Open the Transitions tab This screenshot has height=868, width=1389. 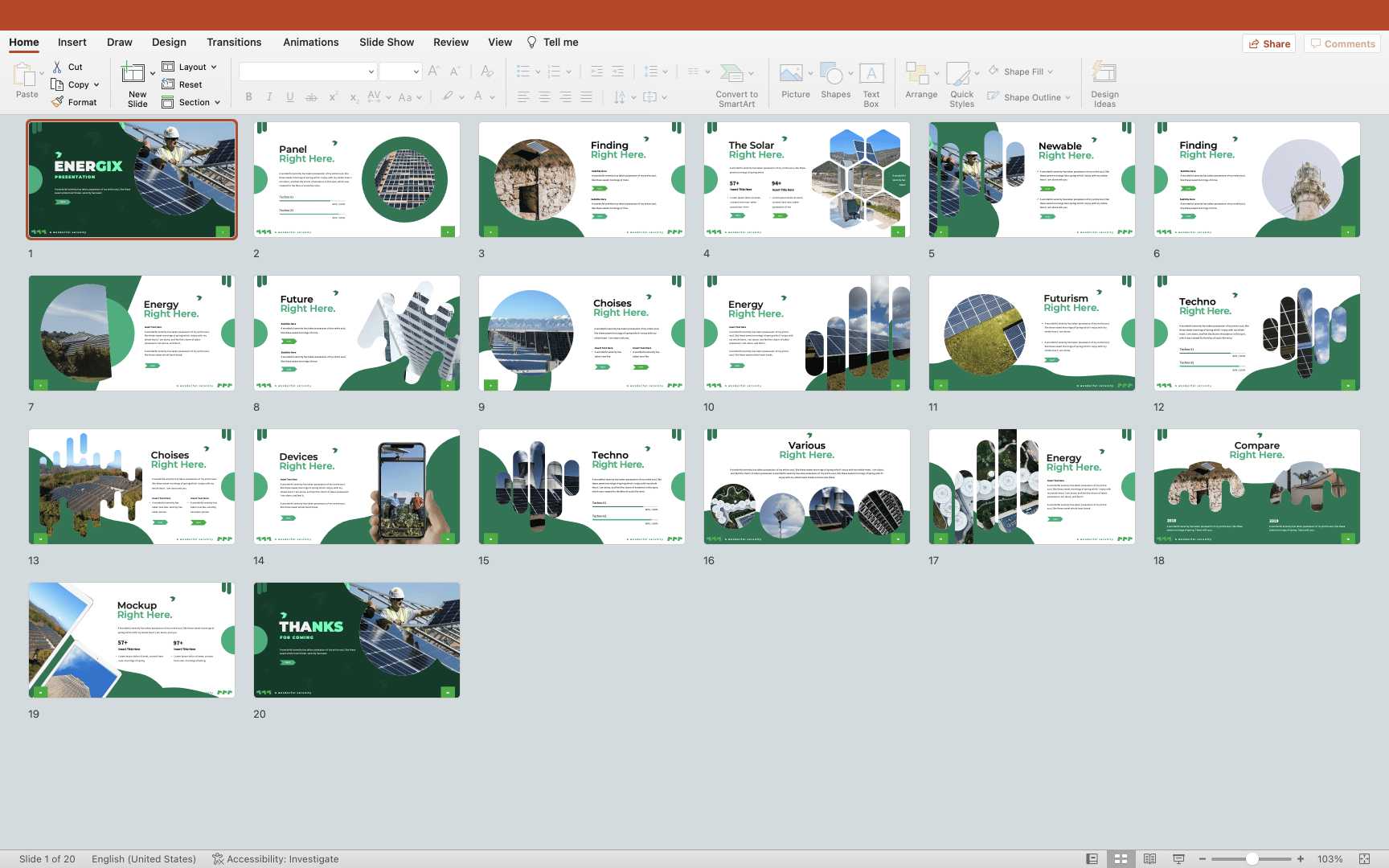(234, 42)
